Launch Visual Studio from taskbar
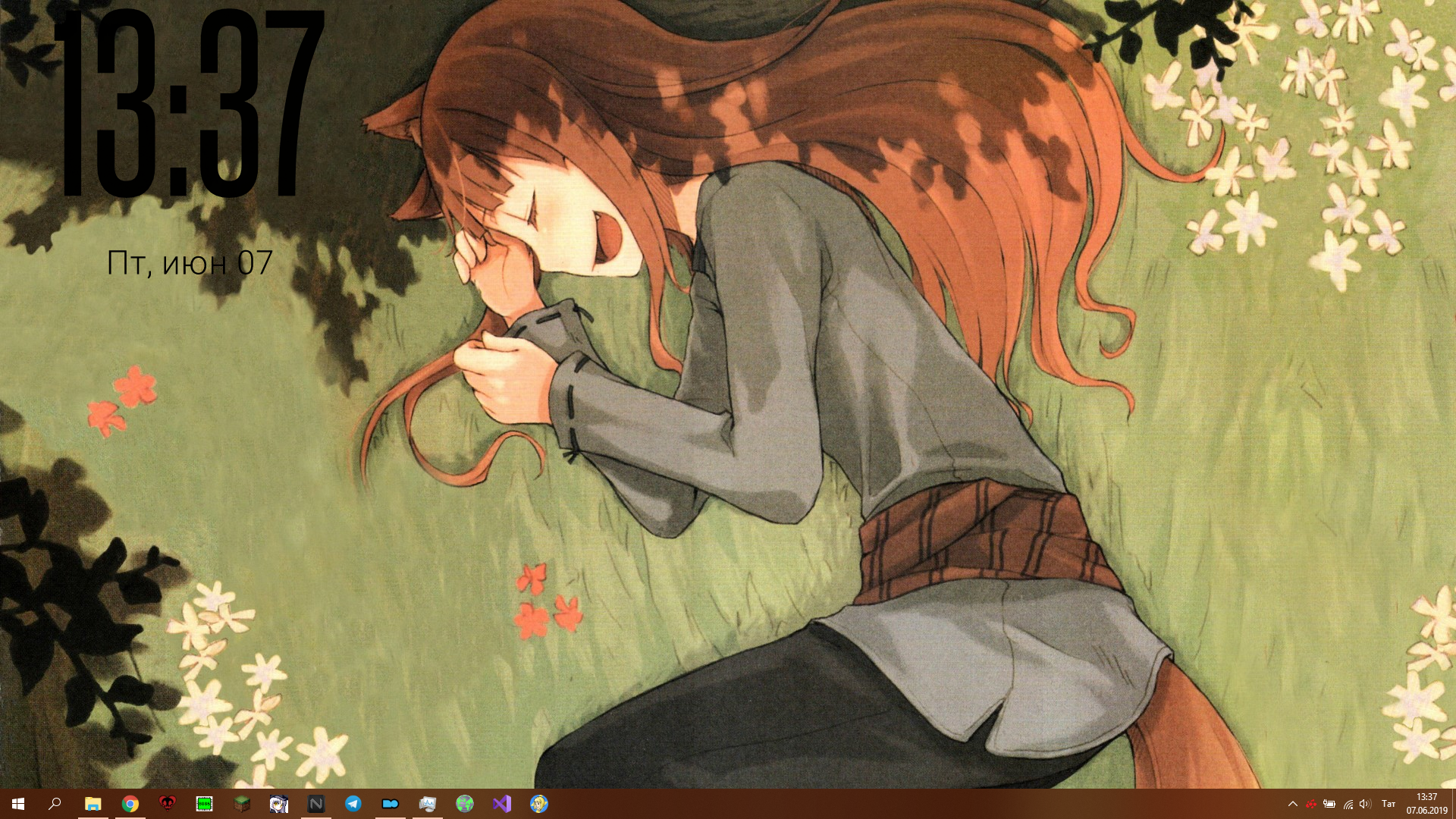The image size is (1456, 819). point(502,804)
